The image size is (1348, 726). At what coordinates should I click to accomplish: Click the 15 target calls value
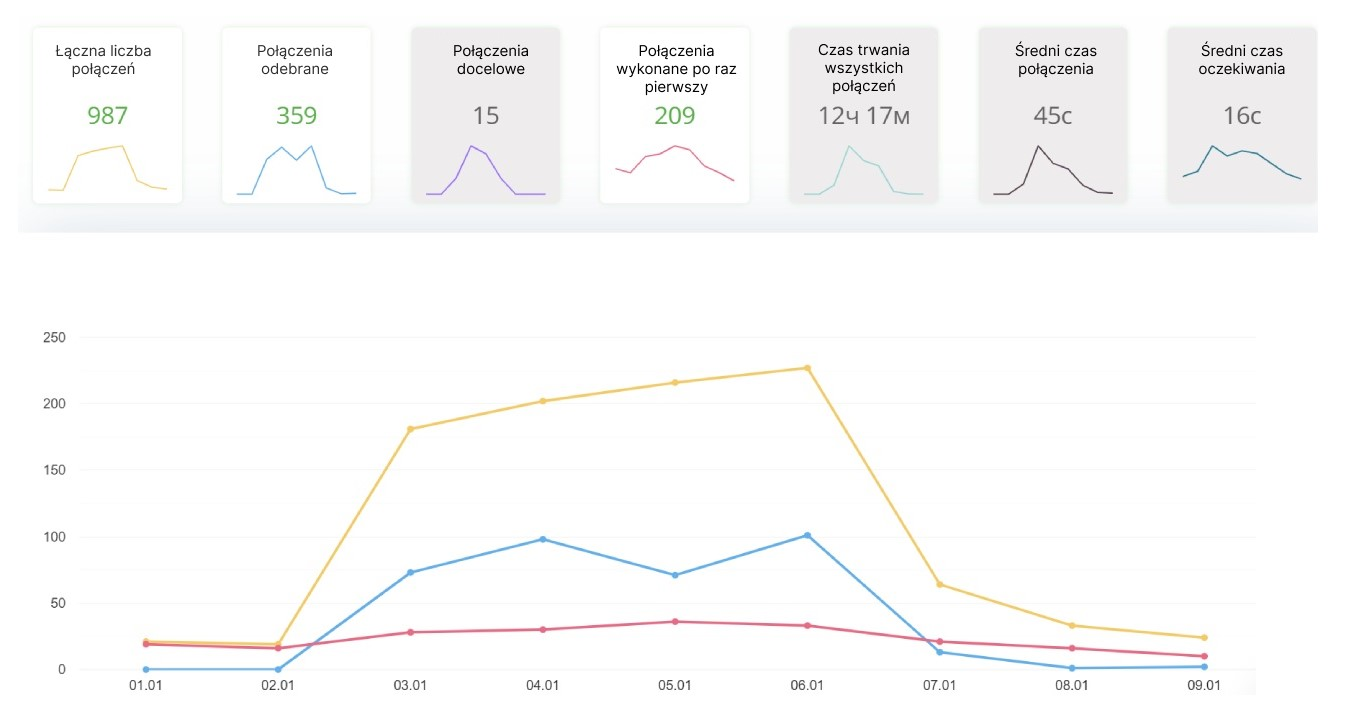pyautogui.click(x=486, y=116)
